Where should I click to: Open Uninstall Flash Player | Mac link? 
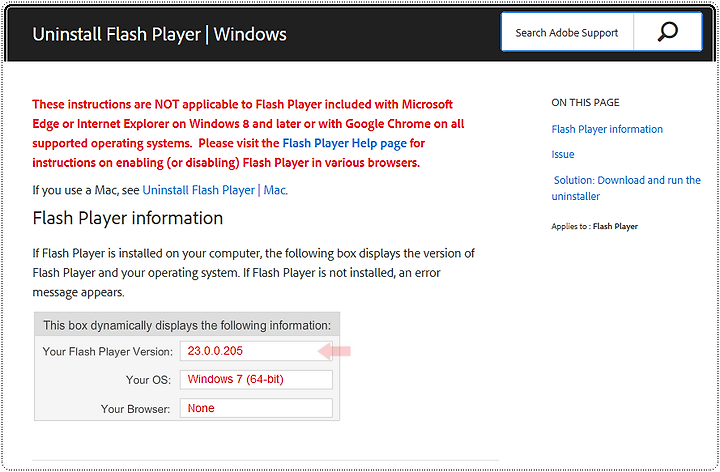[214, 190]
